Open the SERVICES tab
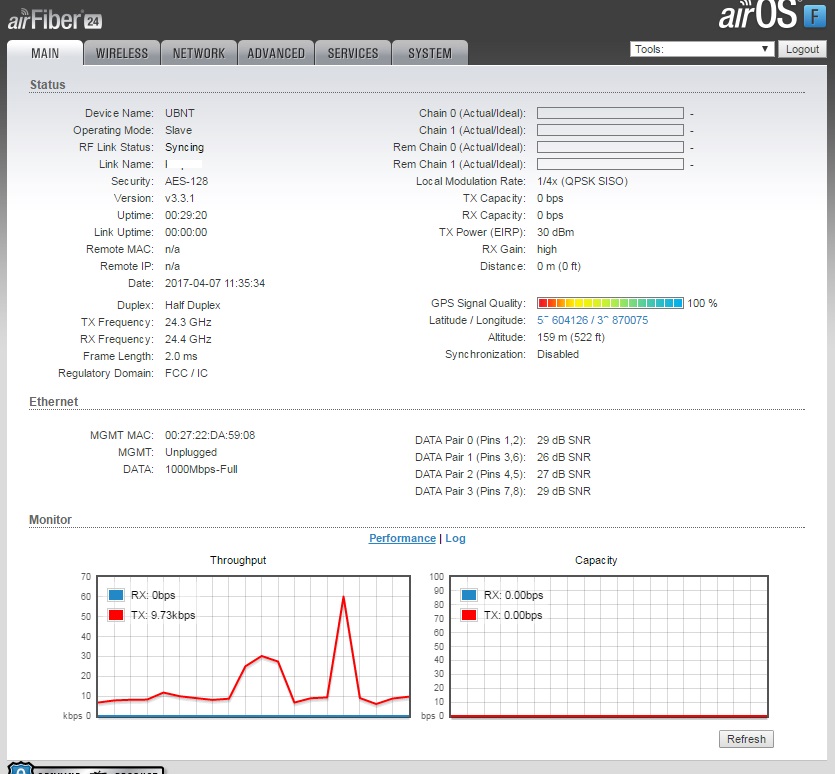 click(x=353, y=53)
